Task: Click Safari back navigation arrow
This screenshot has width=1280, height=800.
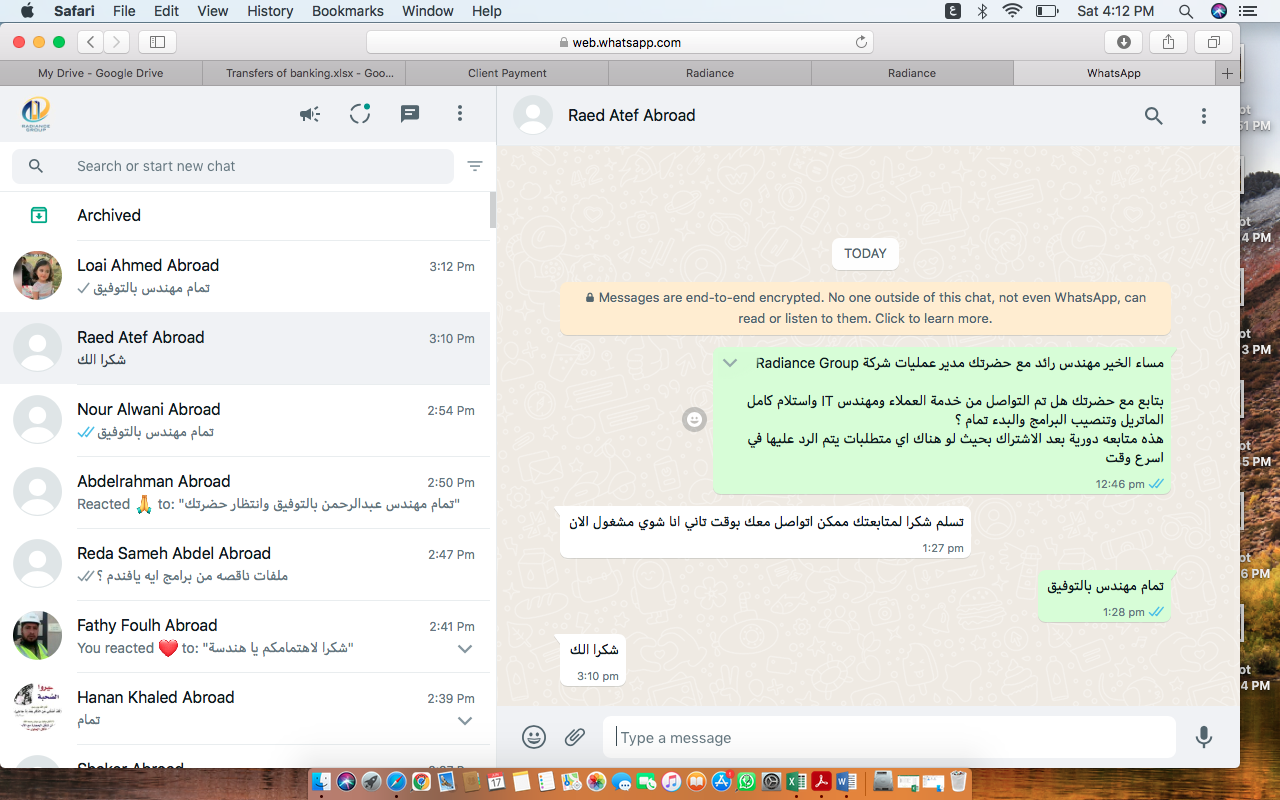Action: click(91, 42)
